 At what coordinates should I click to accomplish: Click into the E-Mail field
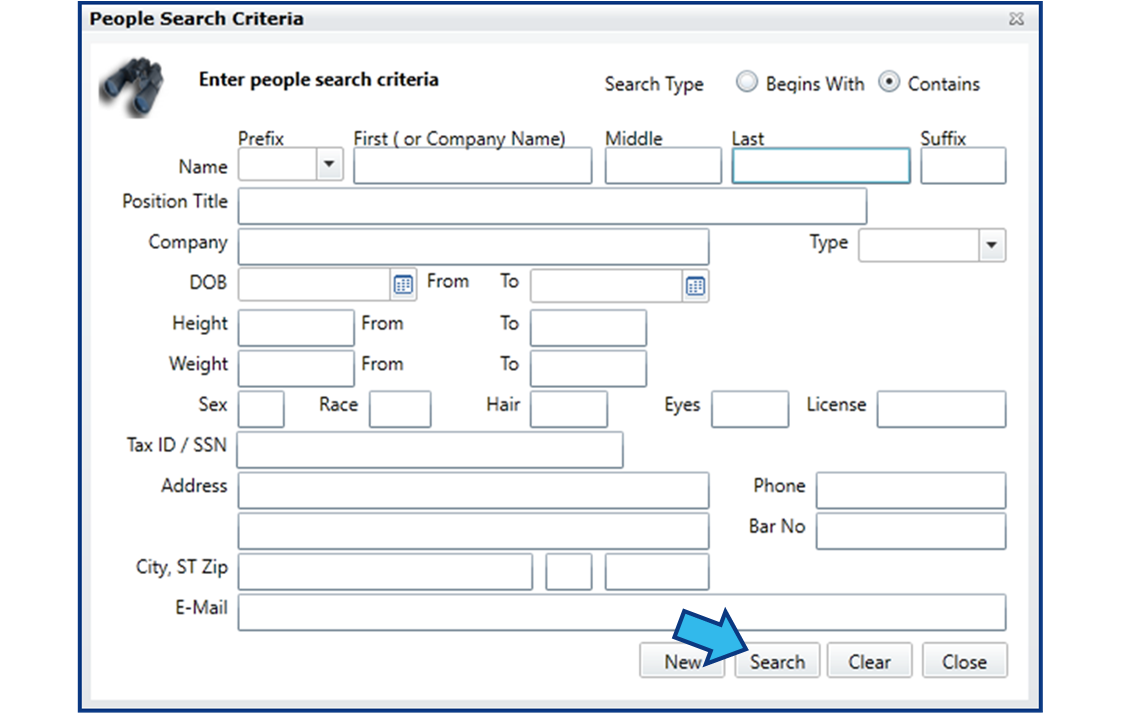622,612
